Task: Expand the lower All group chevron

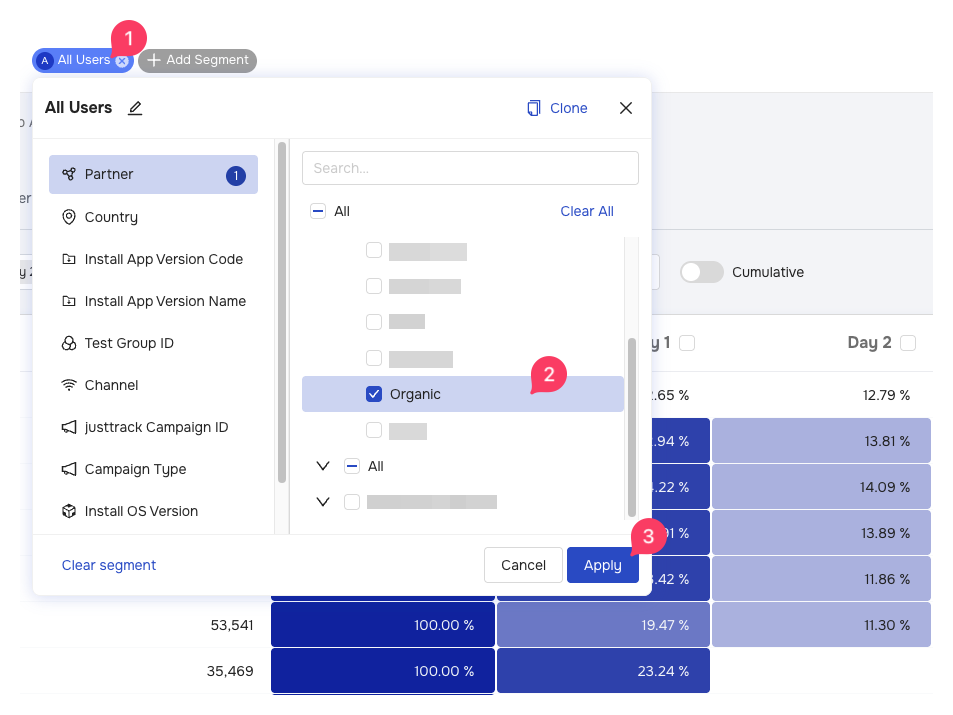Action: click(x=322, y=466)
